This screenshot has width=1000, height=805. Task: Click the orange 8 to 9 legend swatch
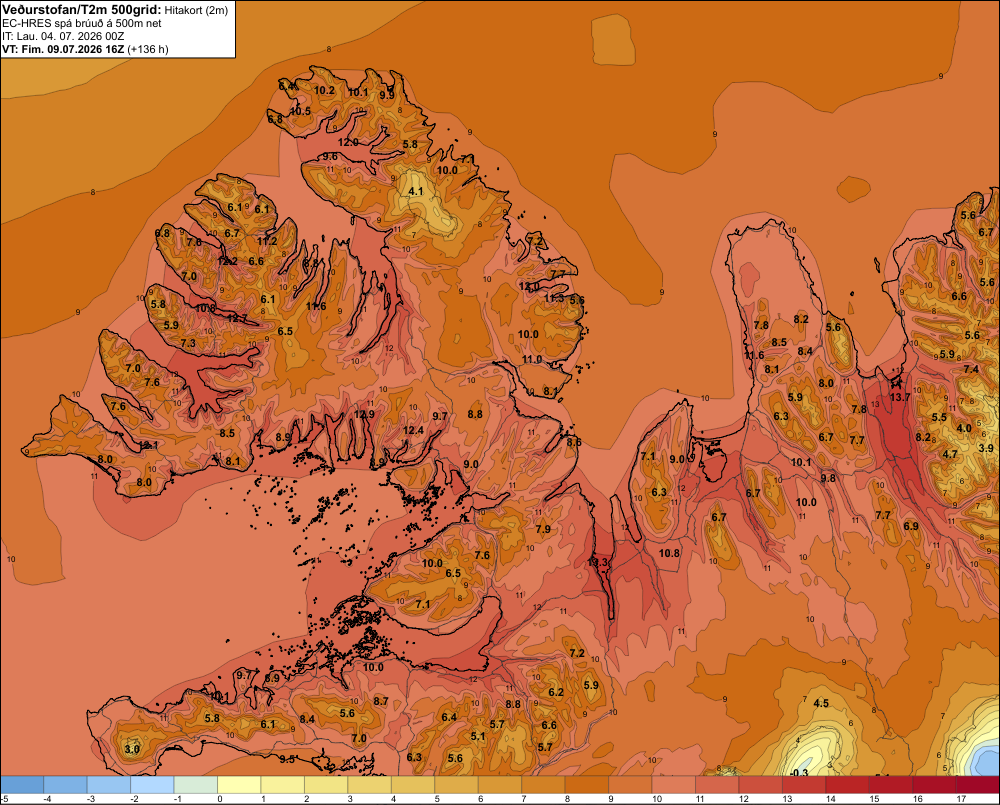tap(587, 784)
